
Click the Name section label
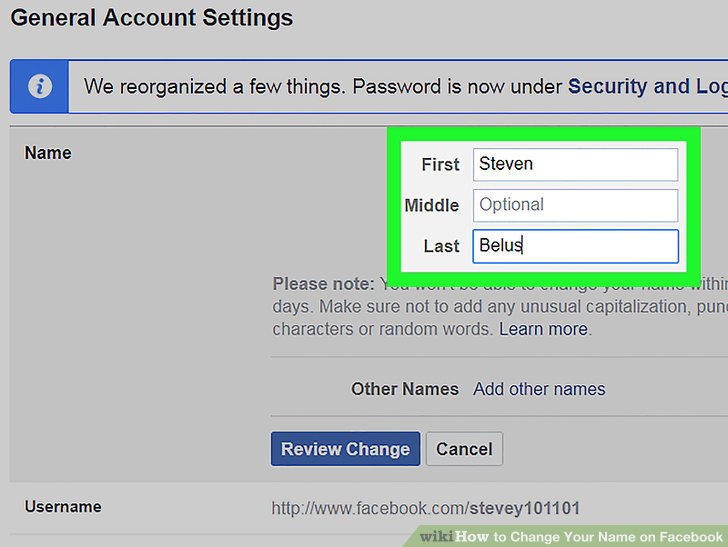48,153
